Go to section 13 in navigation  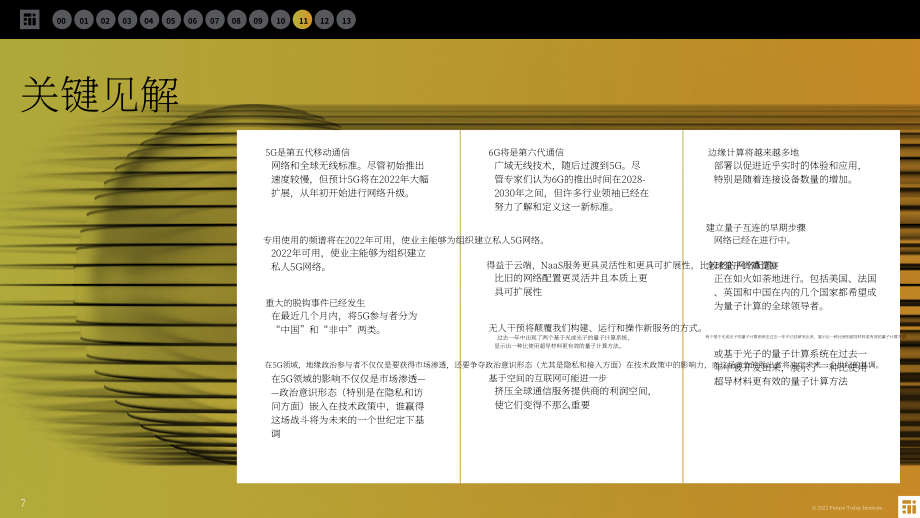tap(346, 20)
